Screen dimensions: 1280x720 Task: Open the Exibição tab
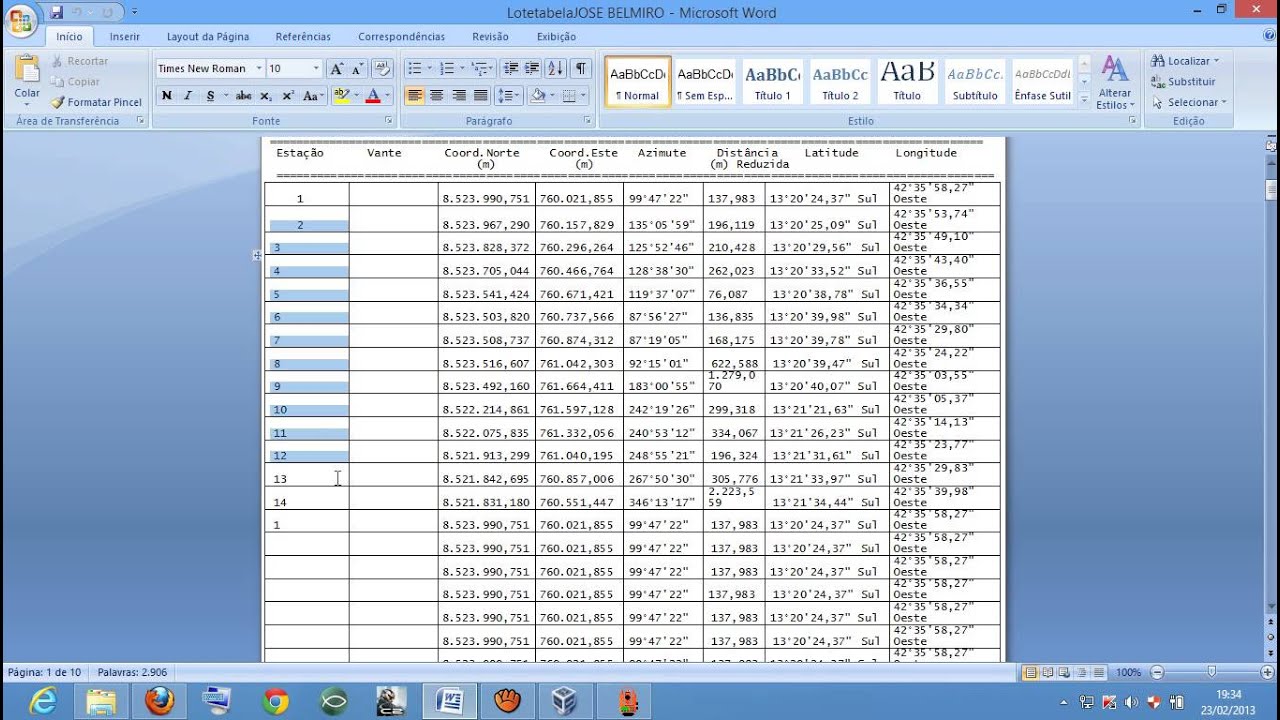coord(556,37)
